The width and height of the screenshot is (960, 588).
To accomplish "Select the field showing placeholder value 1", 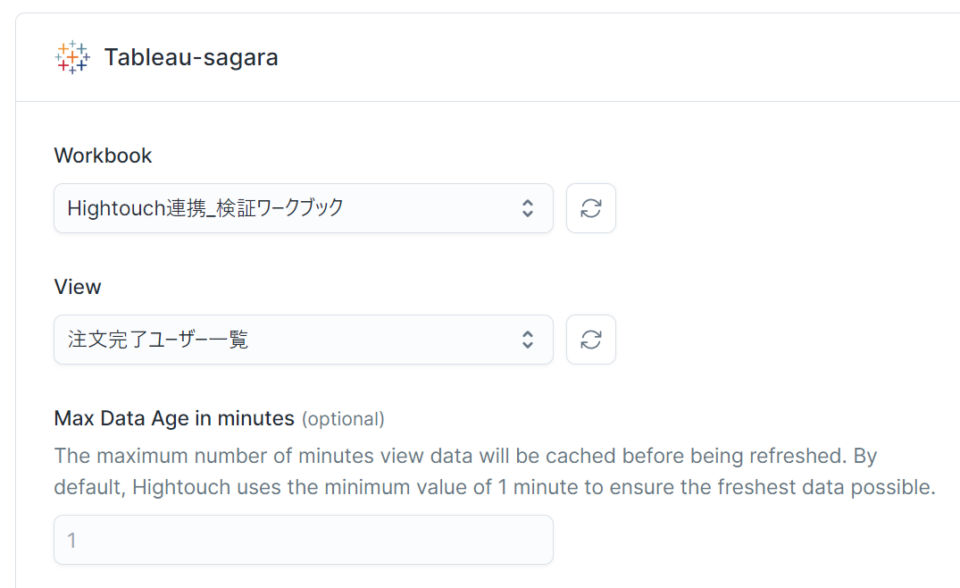I will coord(300,538).
